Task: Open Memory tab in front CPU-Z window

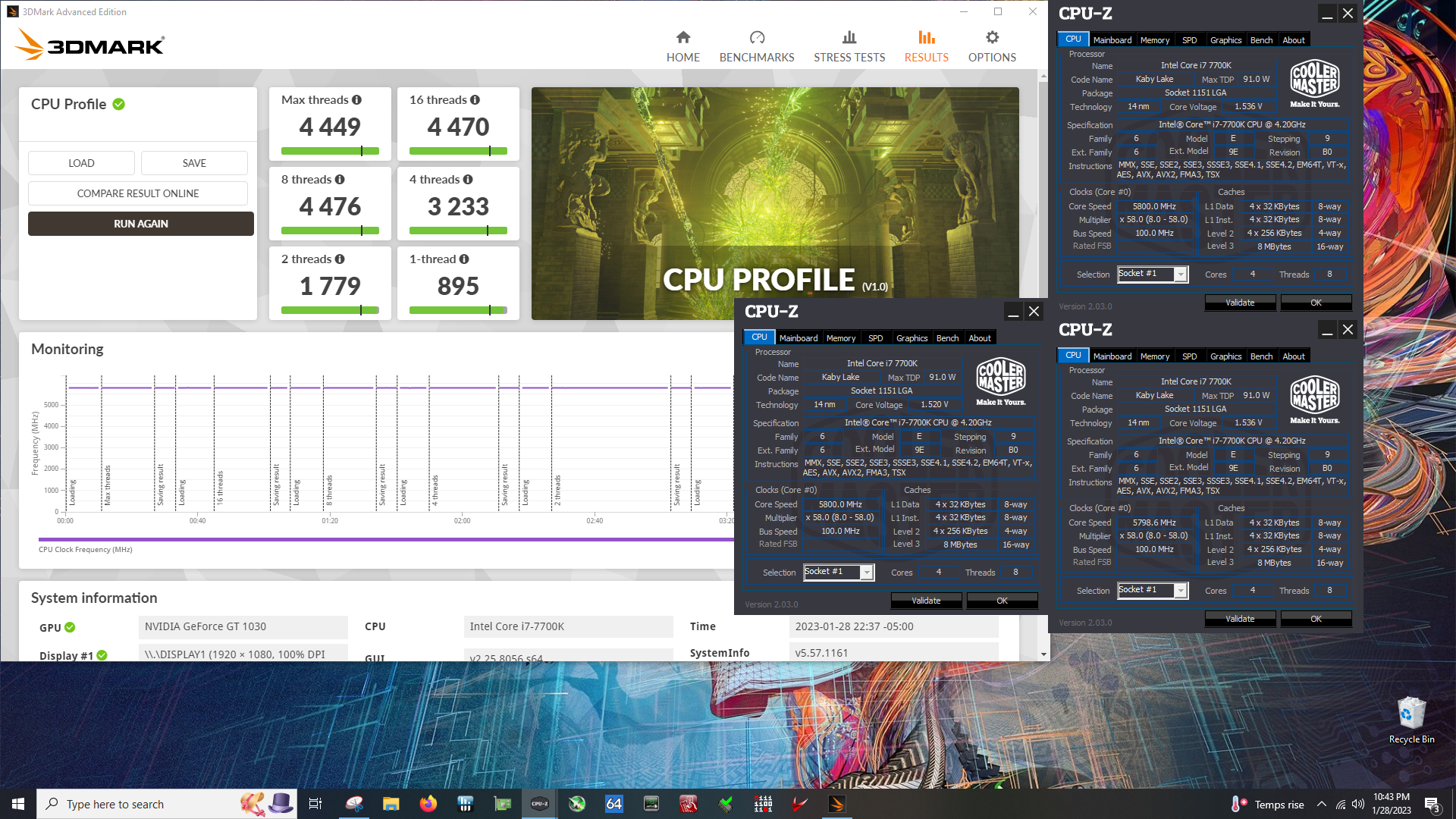Action: (x=841, y=338)
